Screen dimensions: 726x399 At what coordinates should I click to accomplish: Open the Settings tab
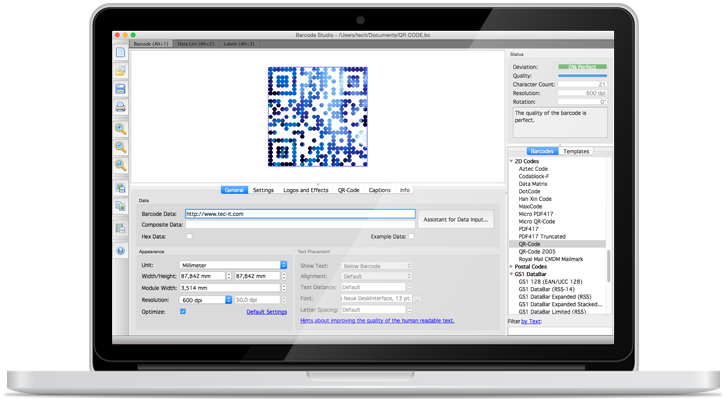tap(263, 190)
